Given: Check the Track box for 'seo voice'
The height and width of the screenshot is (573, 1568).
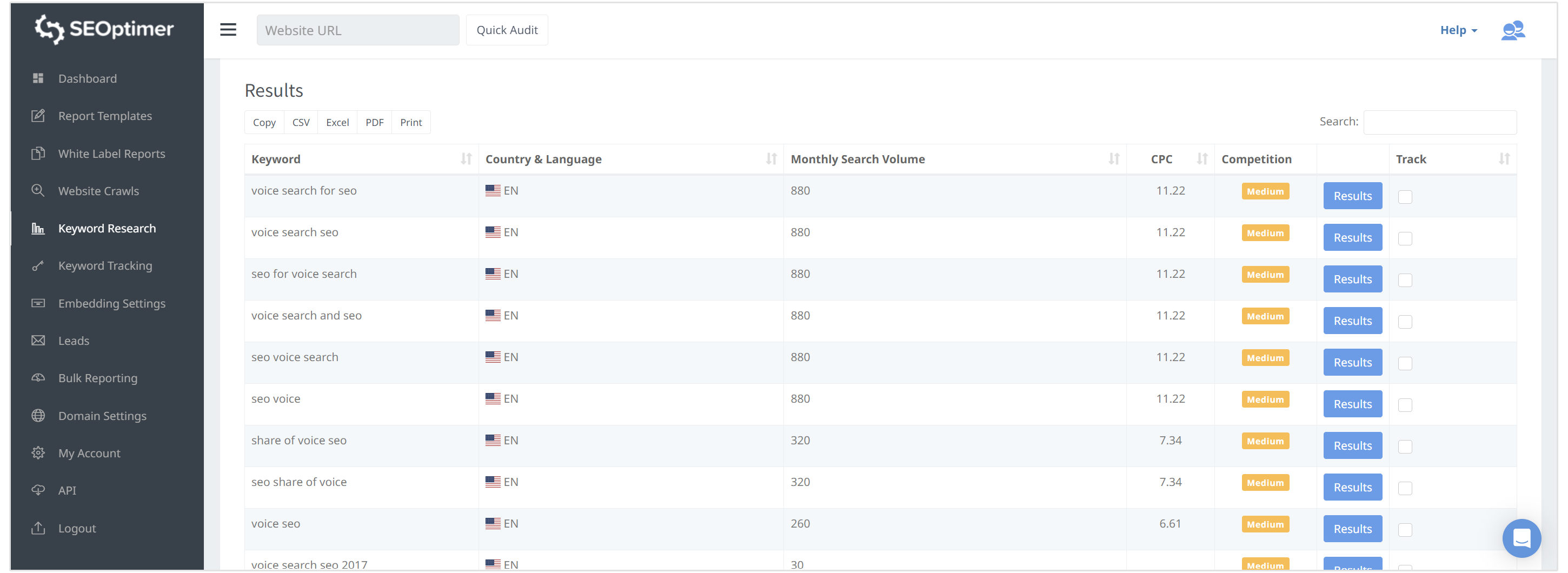Looking at the screenshot, I should click(1405, 404).
